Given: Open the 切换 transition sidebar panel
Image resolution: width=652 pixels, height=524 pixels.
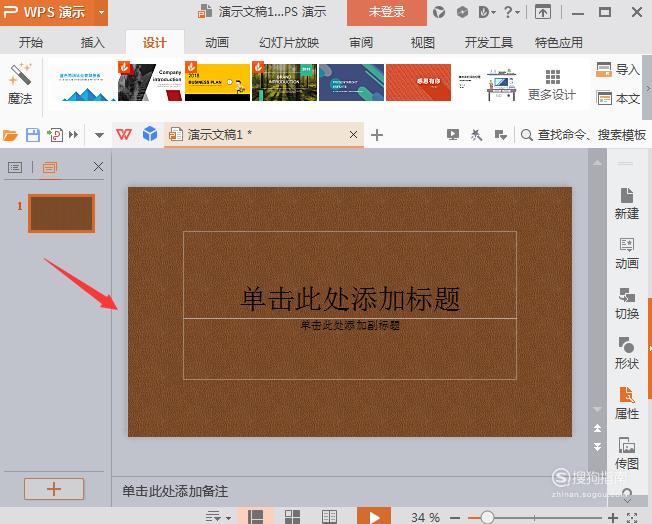Looking at the screenshot, I should (627, 304).
